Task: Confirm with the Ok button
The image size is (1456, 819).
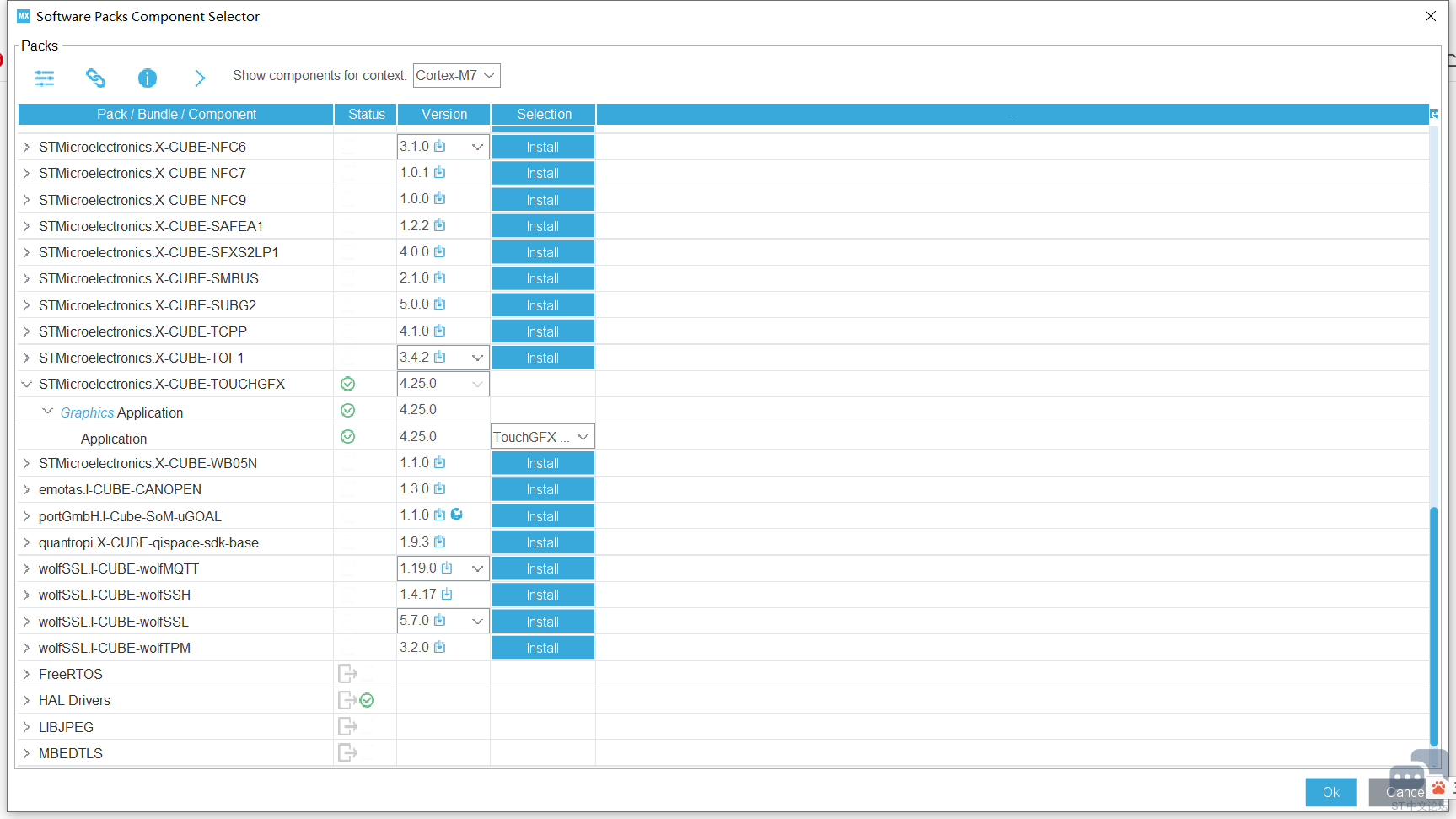Action: tap(1331, 792)
